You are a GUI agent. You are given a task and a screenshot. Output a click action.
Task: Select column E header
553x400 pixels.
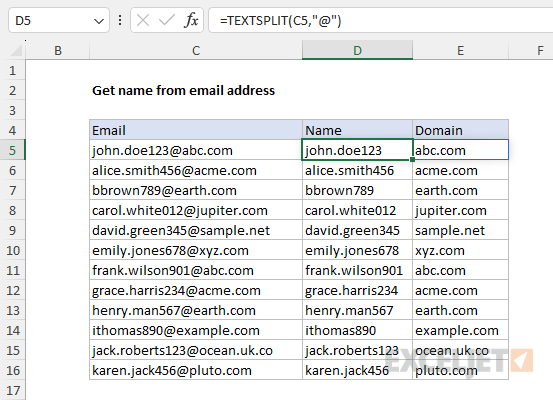[461, 50]
